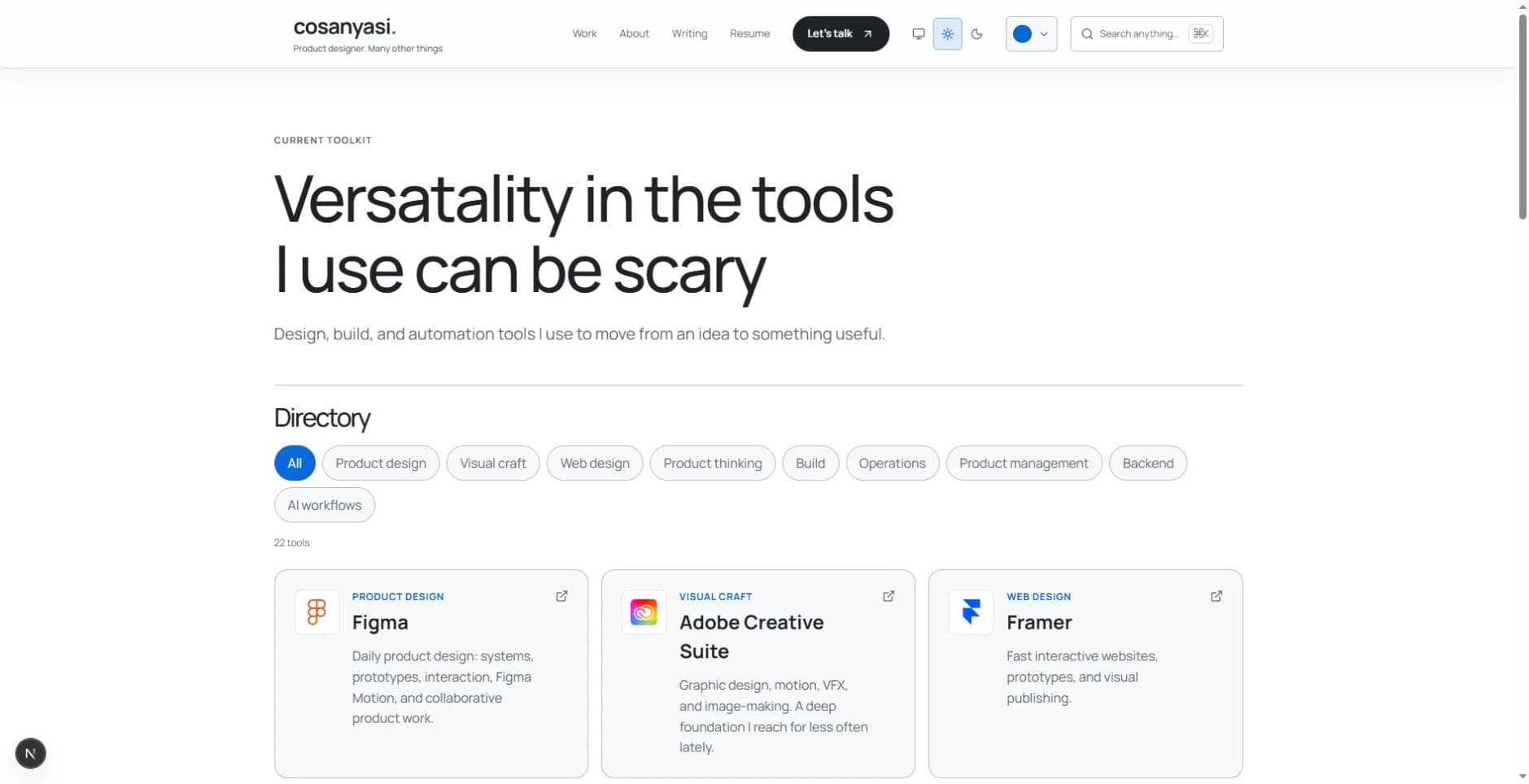Image resolution: width=1529 pixels, height=784 pixels.
Task: Click the Next.js dev tools N badge
Action: 30,753
